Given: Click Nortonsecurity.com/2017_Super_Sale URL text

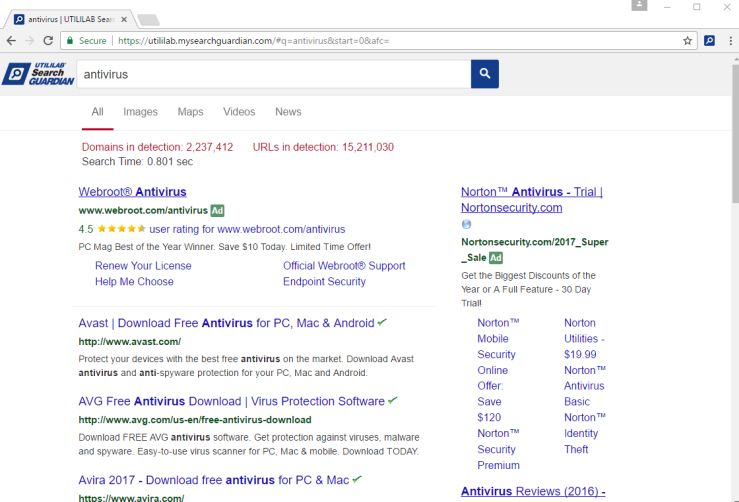Looking at the screenshot, I should [535, 249].
